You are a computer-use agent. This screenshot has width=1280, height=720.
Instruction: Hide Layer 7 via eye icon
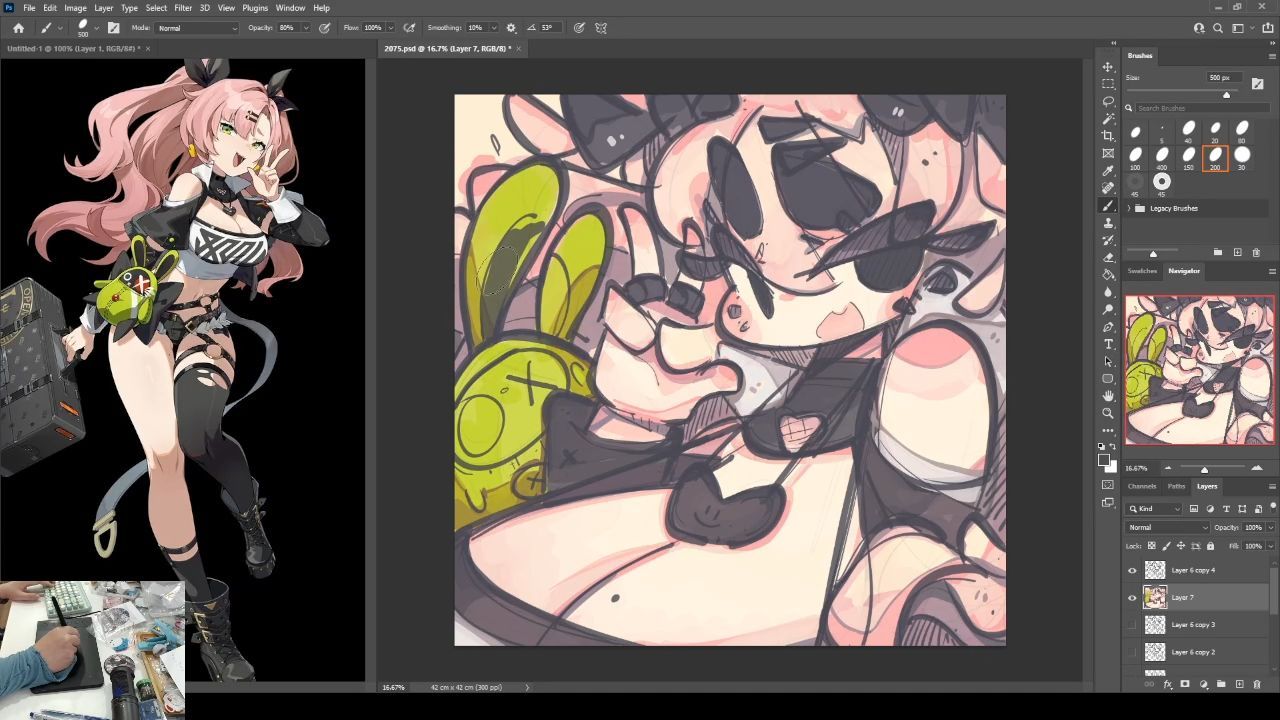pyautogui.click(x=1132, y=597)
